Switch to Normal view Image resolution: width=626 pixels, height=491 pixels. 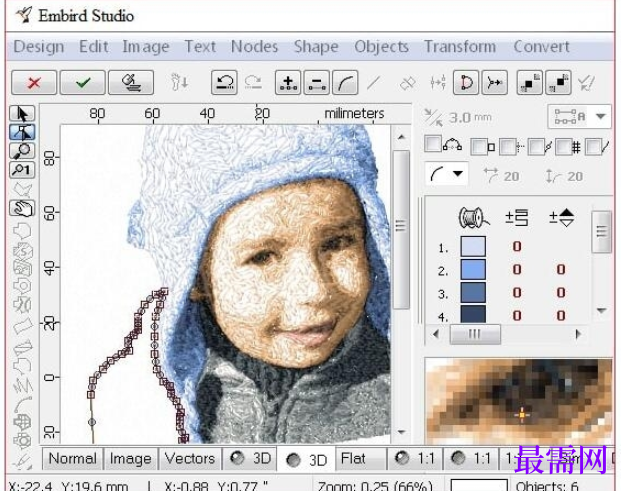(x=73, y=458)
